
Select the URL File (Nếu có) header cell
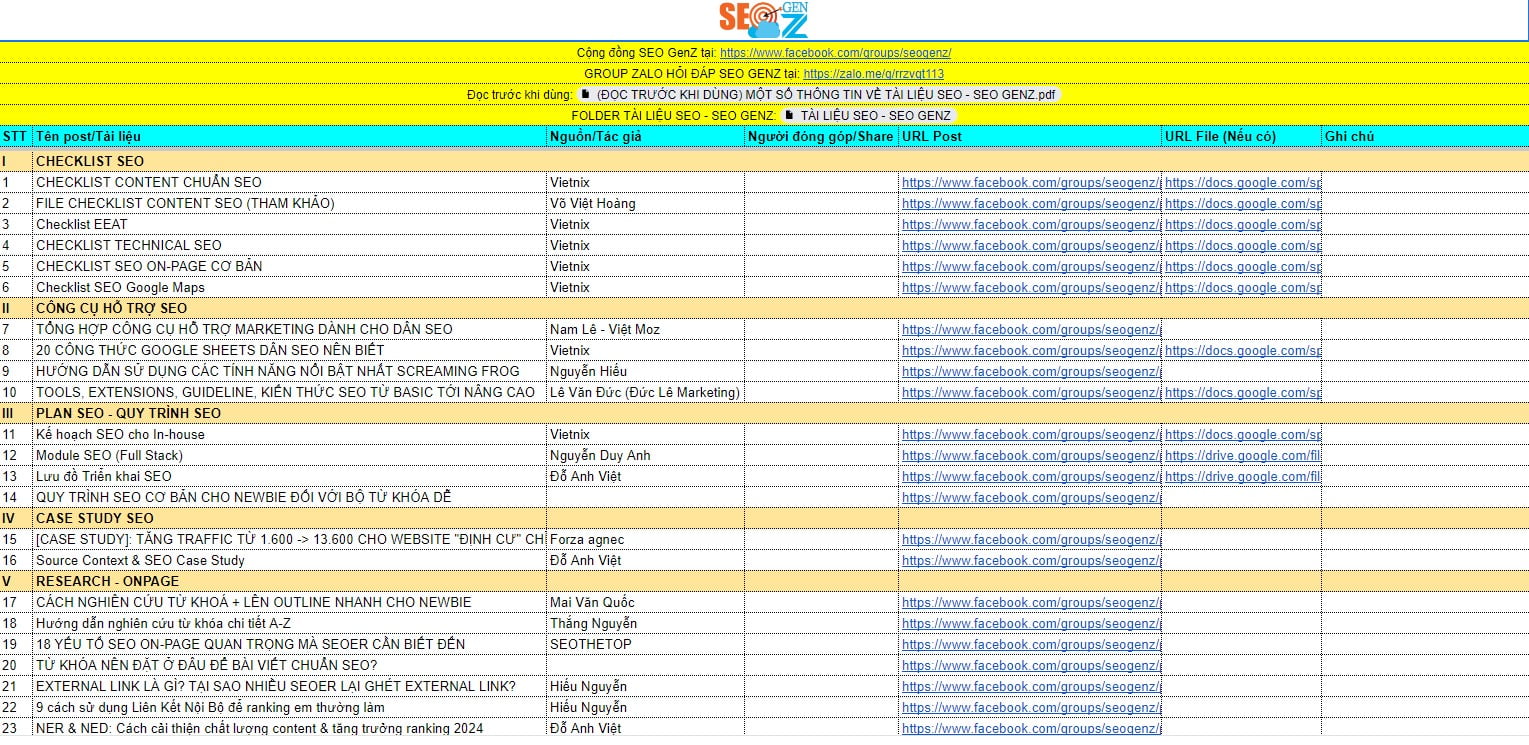click(1242, 137)
